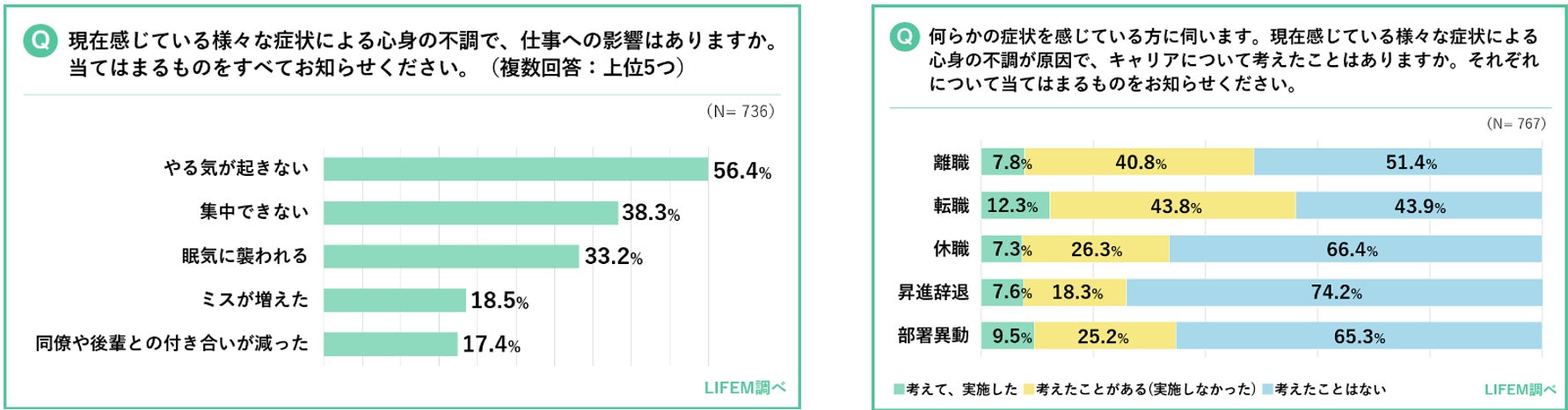1568x410 pixels.
Task: Click the 転職 row label
Action: 951,206
